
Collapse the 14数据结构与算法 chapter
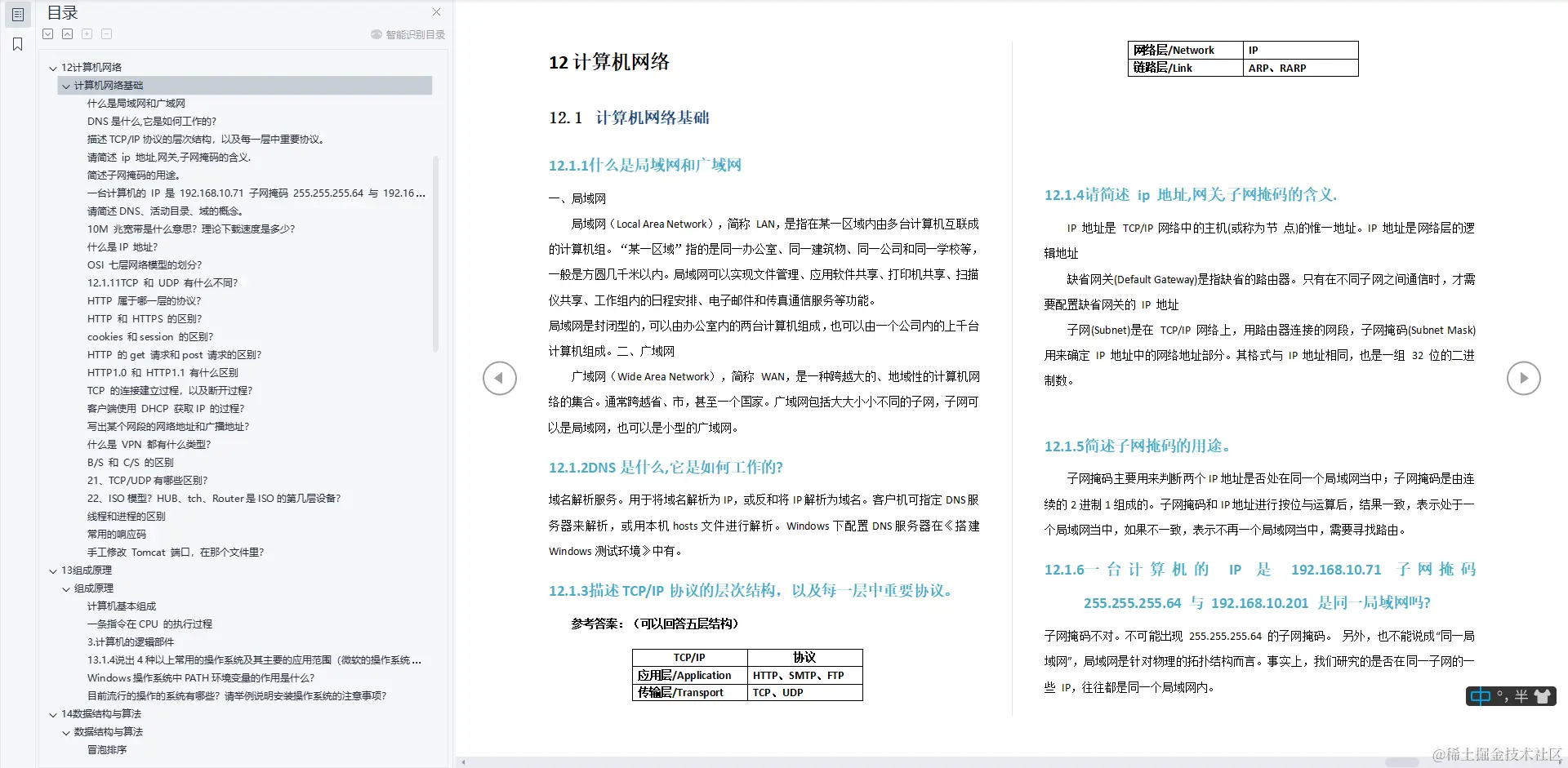[x=53, y=714]
